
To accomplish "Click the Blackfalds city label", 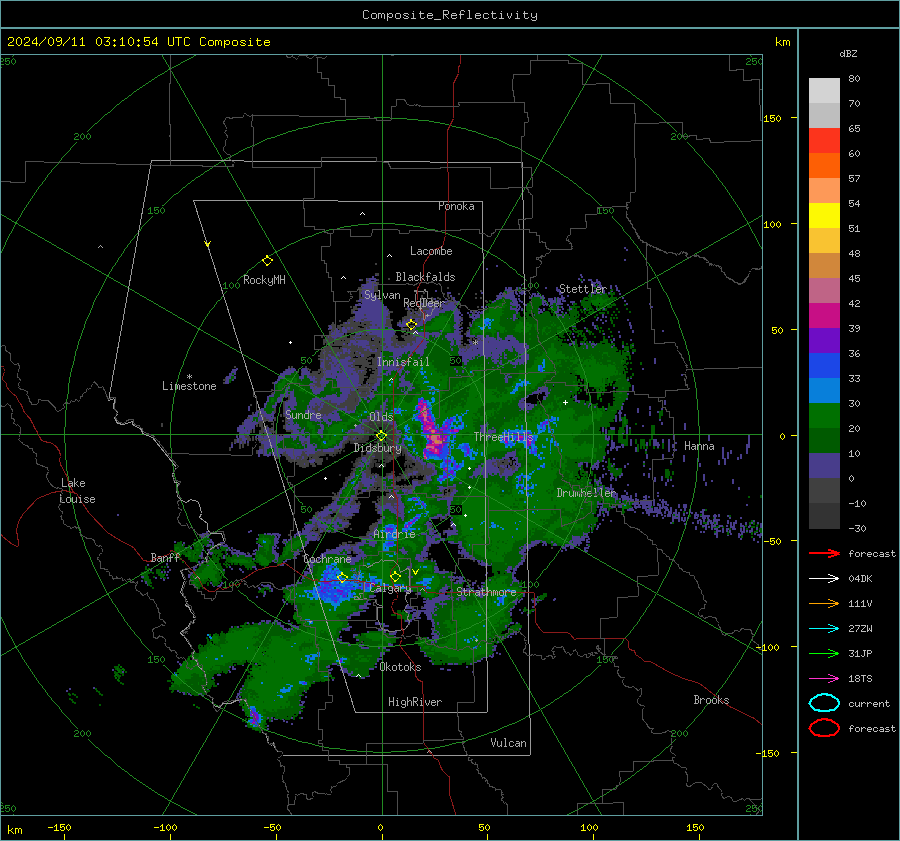I will tap(425, 277).
